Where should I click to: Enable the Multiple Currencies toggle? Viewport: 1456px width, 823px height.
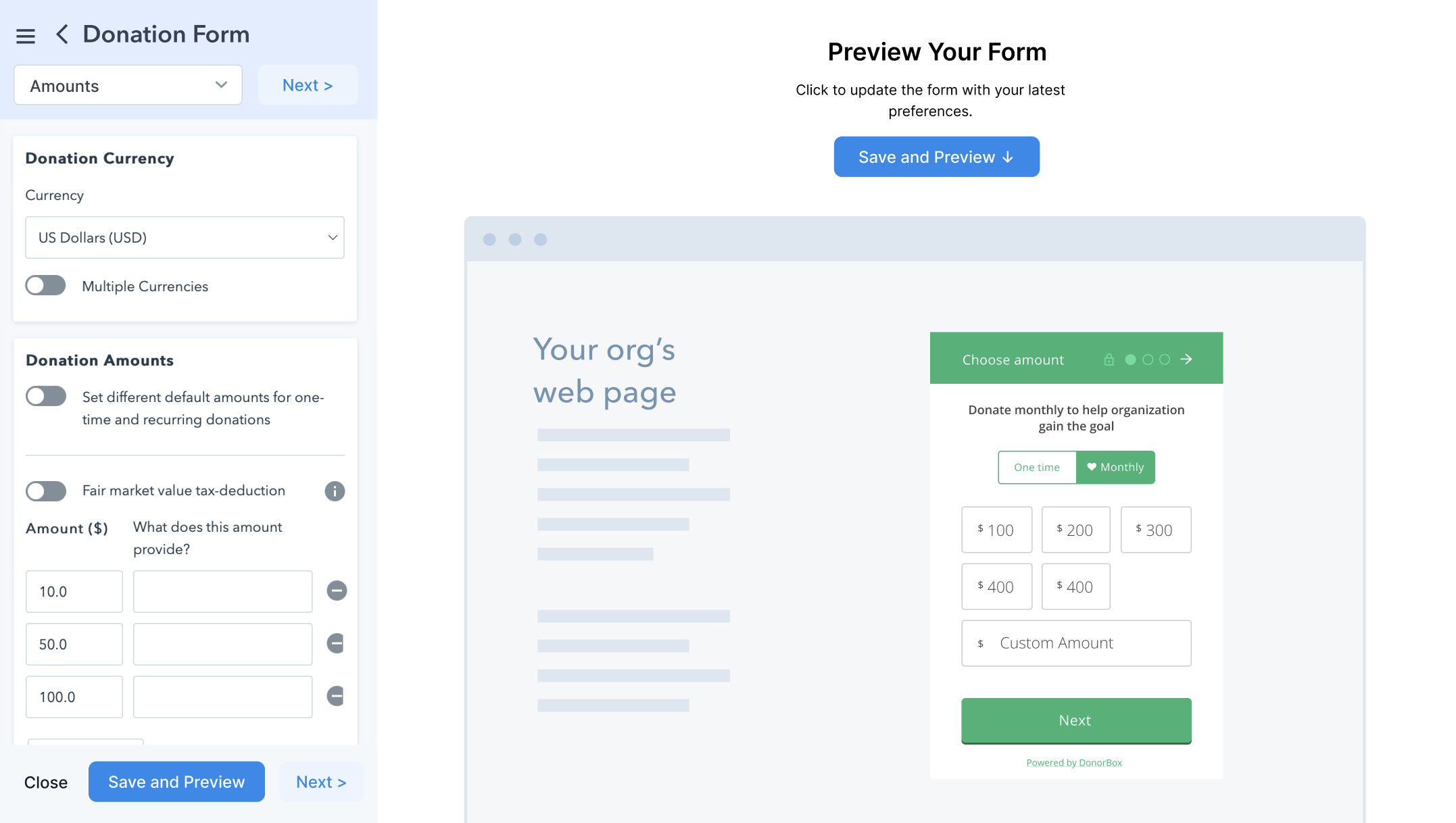pyautogui.click(x=46, y=286)
